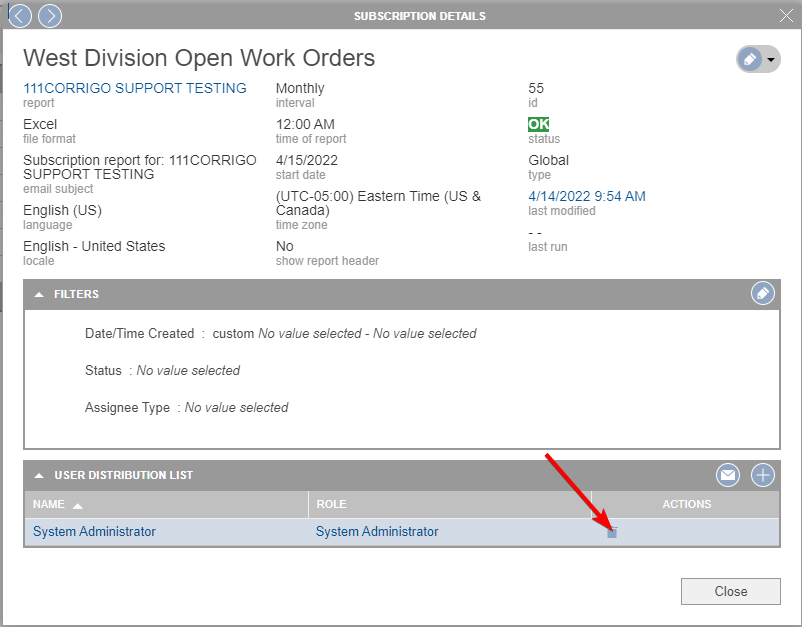Image resolution: width=802 pixels, height=627 pixels.
Task: Go to the next subscription with forward arrow
Action: click(x=49, y=16)
